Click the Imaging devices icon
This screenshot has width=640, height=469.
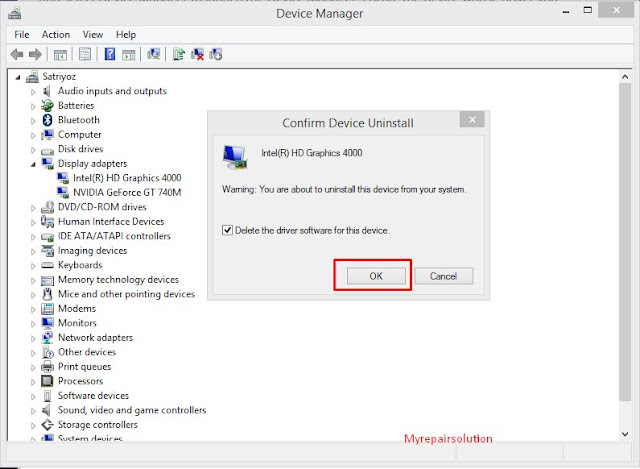tap(47, 251)
